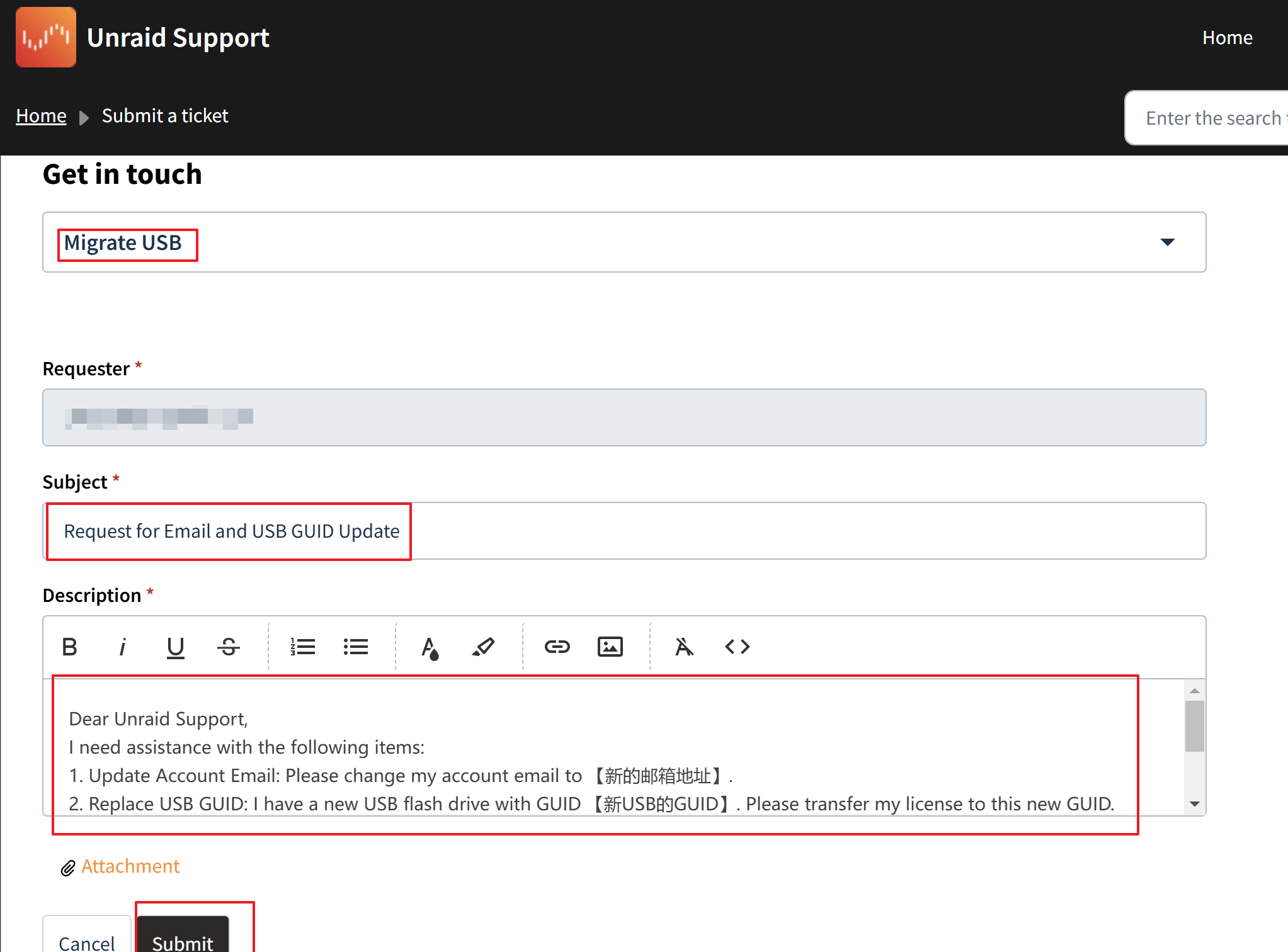Click the 'I need assistance' line
Viewport: 1288px width, 952px height.
click(x=247, y=747)
